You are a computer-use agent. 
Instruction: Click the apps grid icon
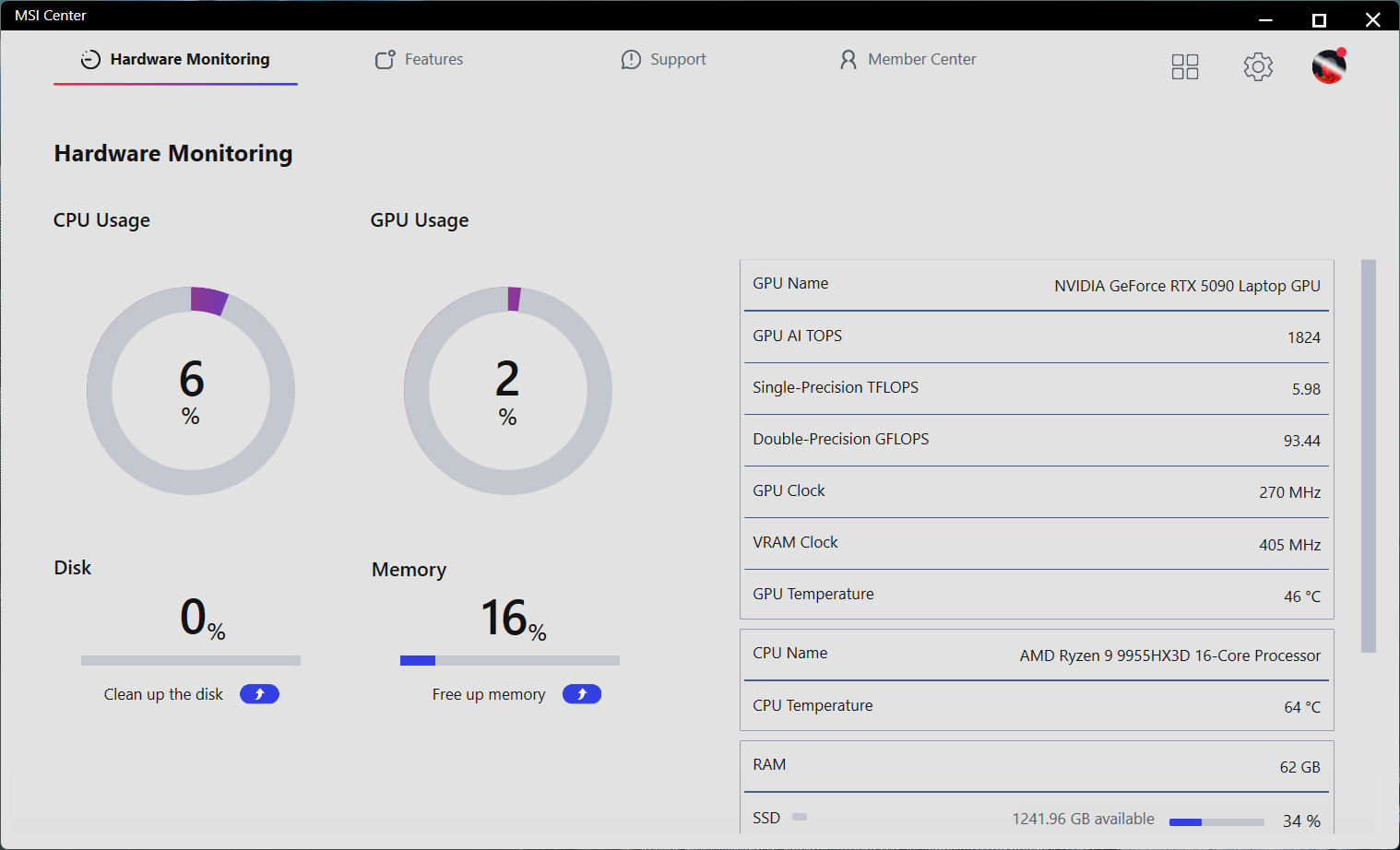pos(1185,66)
